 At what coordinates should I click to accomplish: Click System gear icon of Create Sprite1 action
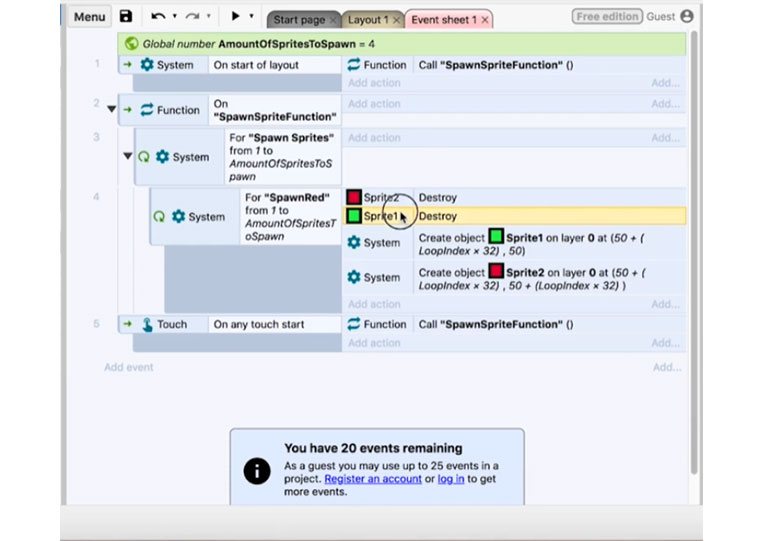[x=354, y=242]
